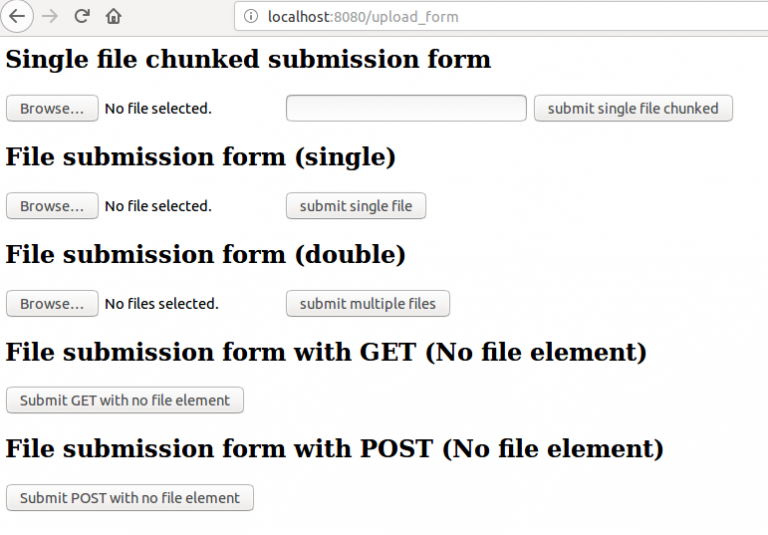Screen dimensions: 768x535
Task: Click 'No files selected.' label in double form
Action: click(x=162, y=304)
